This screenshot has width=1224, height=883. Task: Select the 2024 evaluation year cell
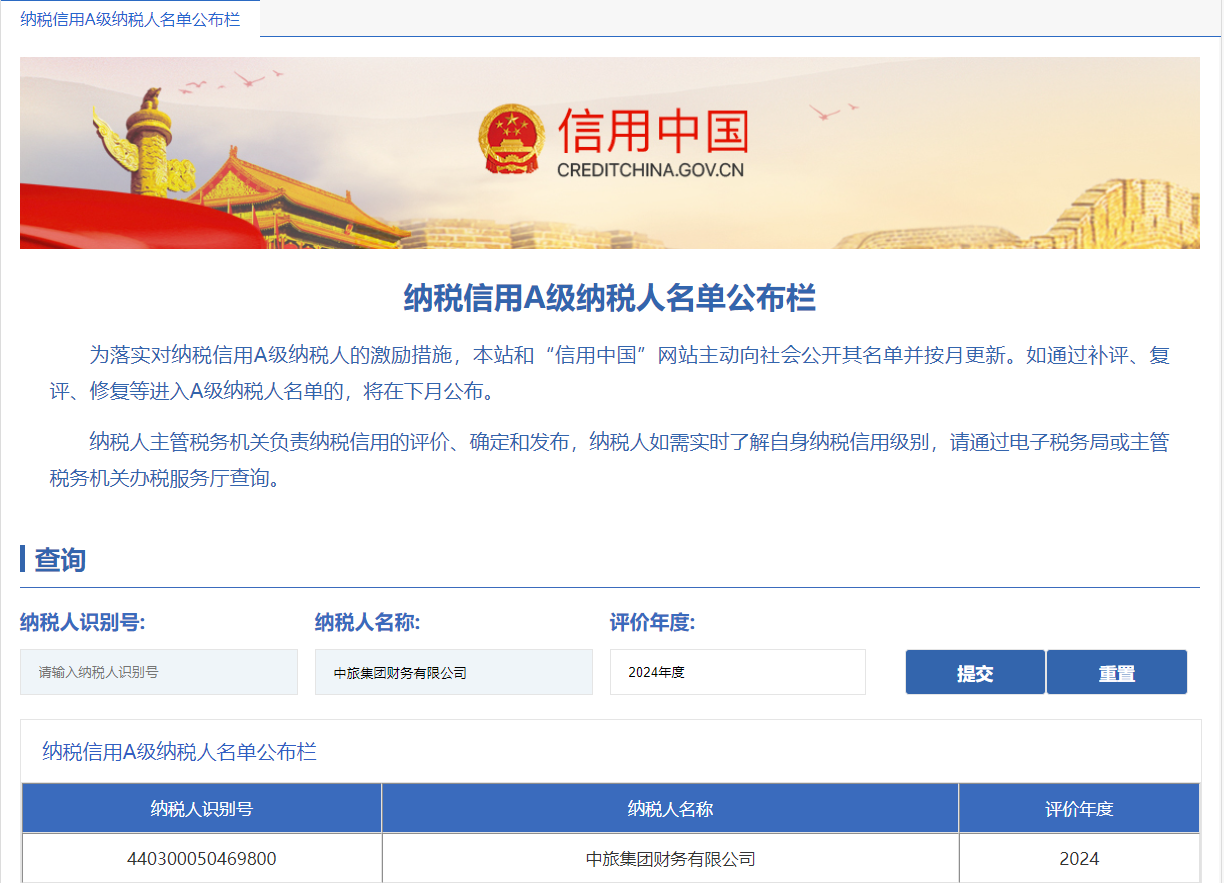(x=1079, y=859)
